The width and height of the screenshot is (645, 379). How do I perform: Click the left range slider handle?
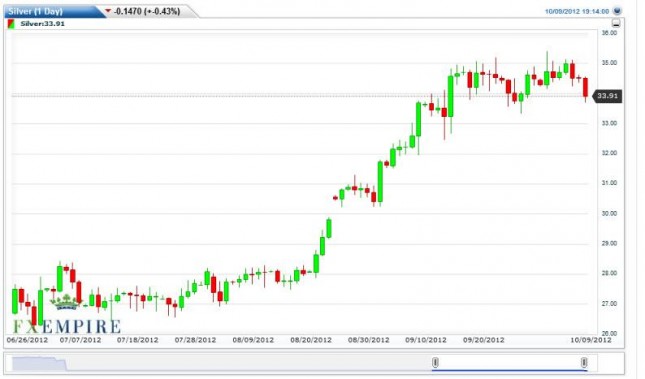coord(435,363)
